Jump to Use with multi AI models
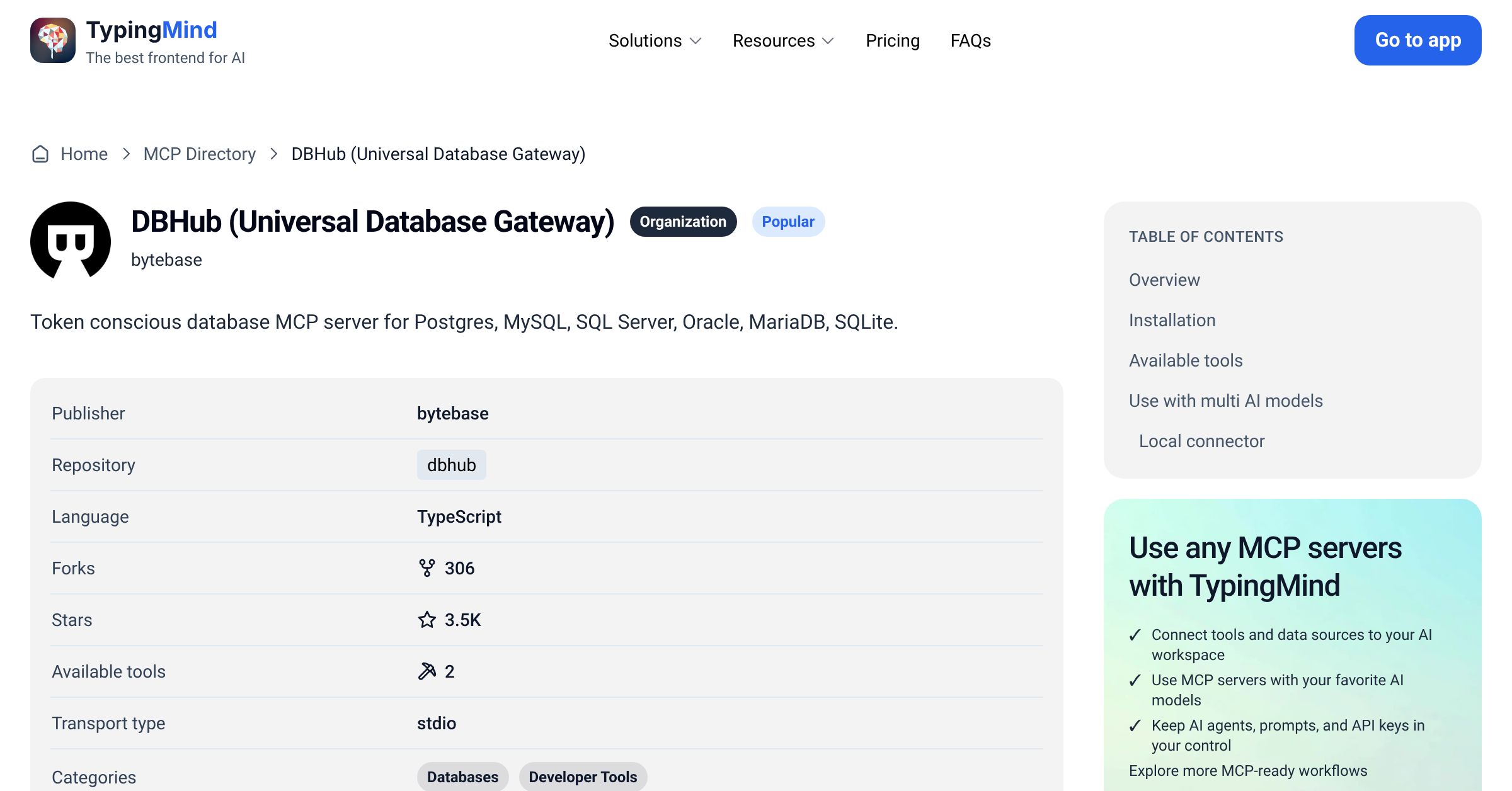This screenshot has width=1512, height=791. (1225, 401)
